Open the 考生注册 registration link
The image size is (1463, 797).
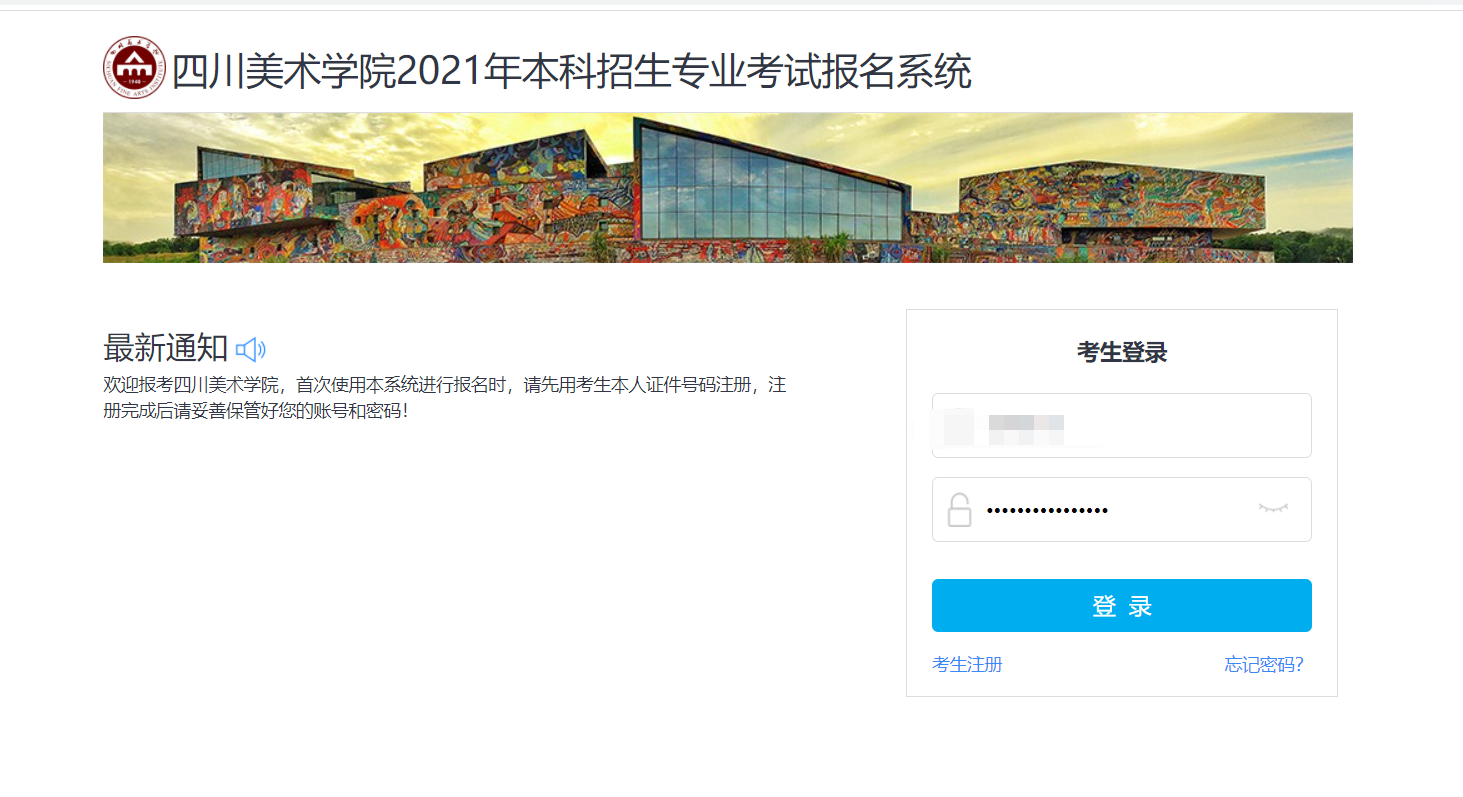pos(966,665)
